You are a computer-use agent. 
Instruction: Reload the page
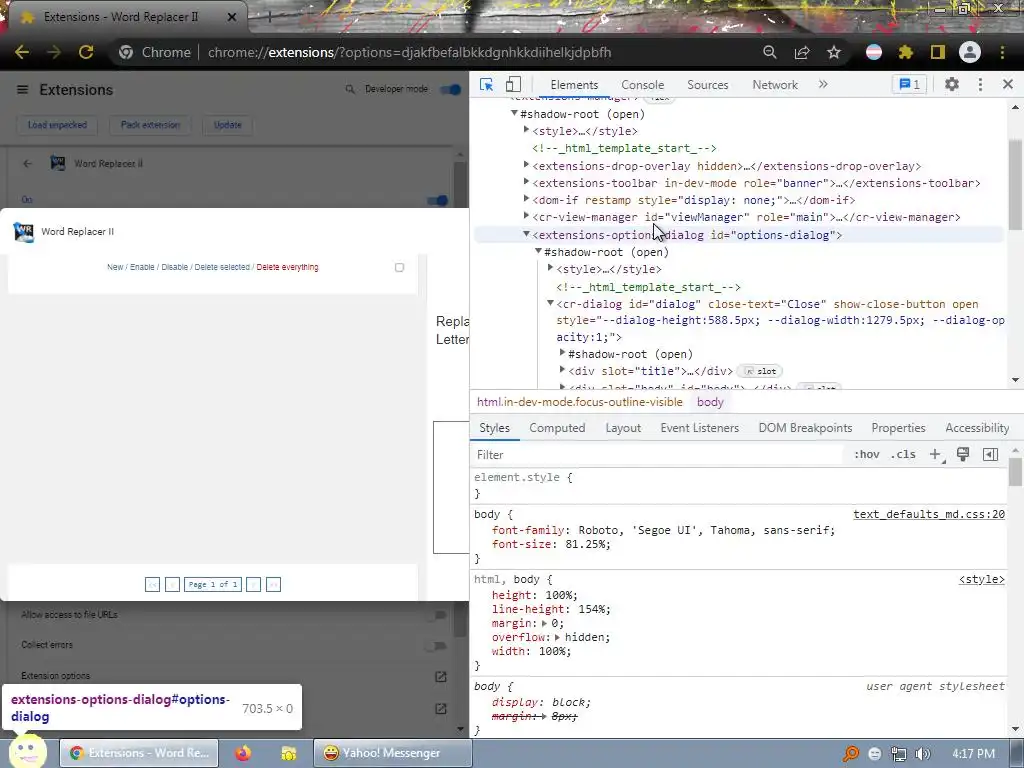[86, 52]
